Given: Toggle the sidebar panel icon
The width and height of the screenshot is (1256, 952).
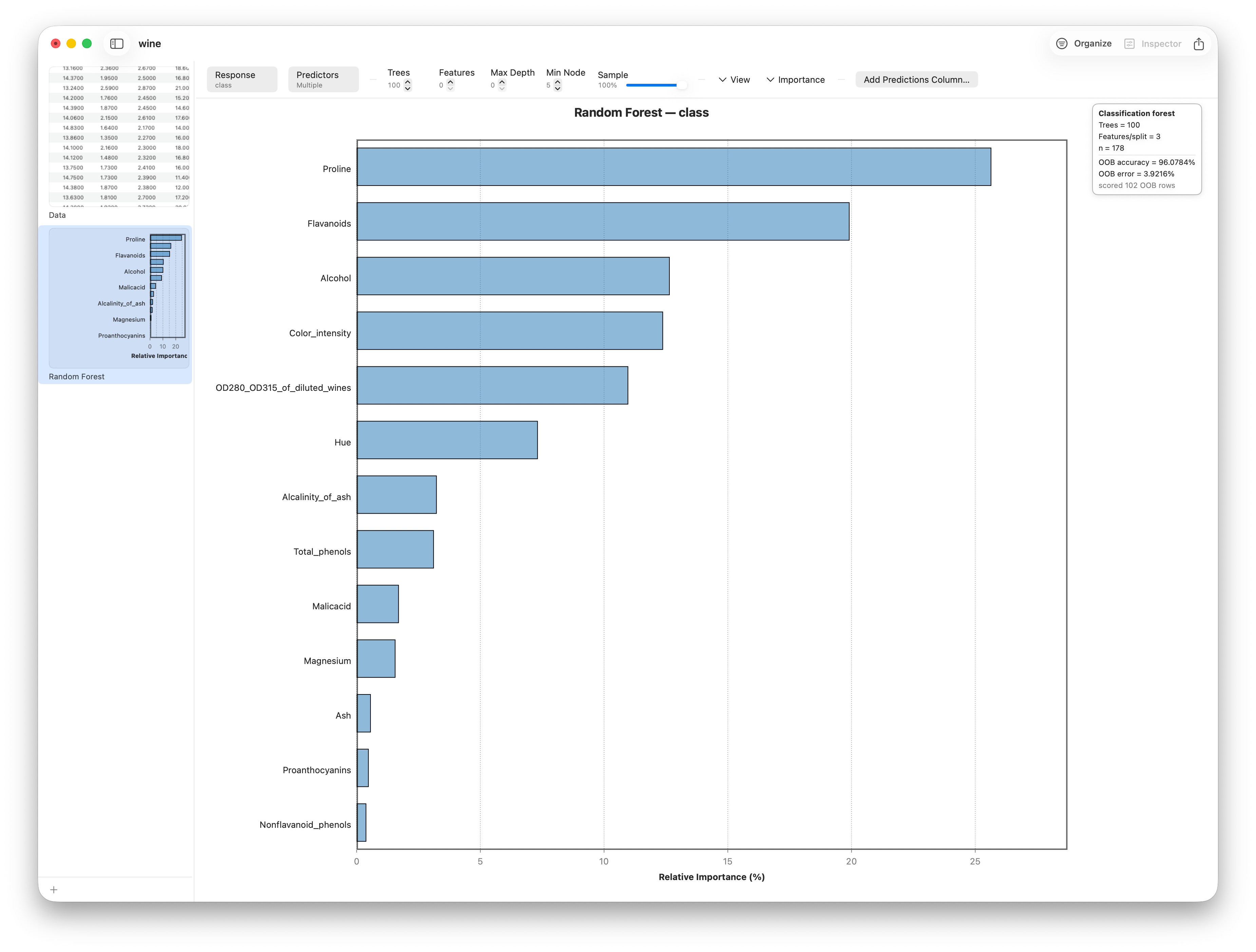Looking at the screenshot, I should click(x=117, y=44).
